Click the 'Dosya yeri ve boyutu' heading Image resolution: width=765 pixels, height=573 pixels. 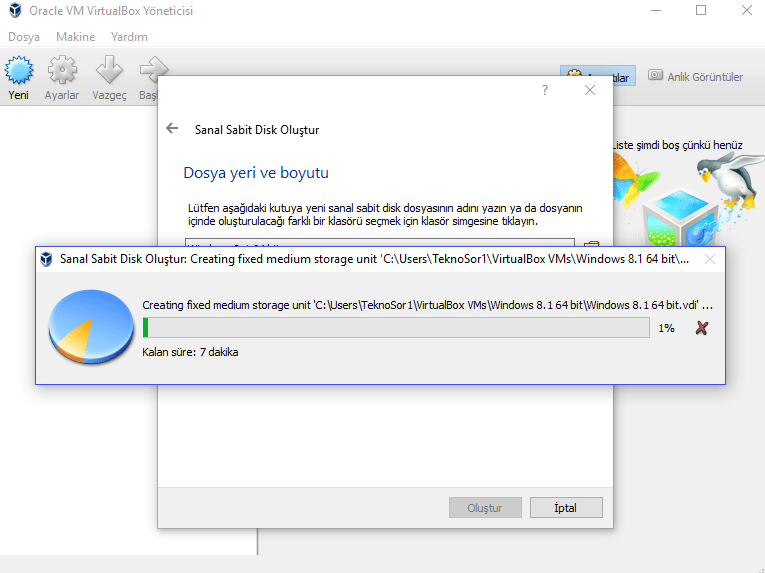(256, 173)
